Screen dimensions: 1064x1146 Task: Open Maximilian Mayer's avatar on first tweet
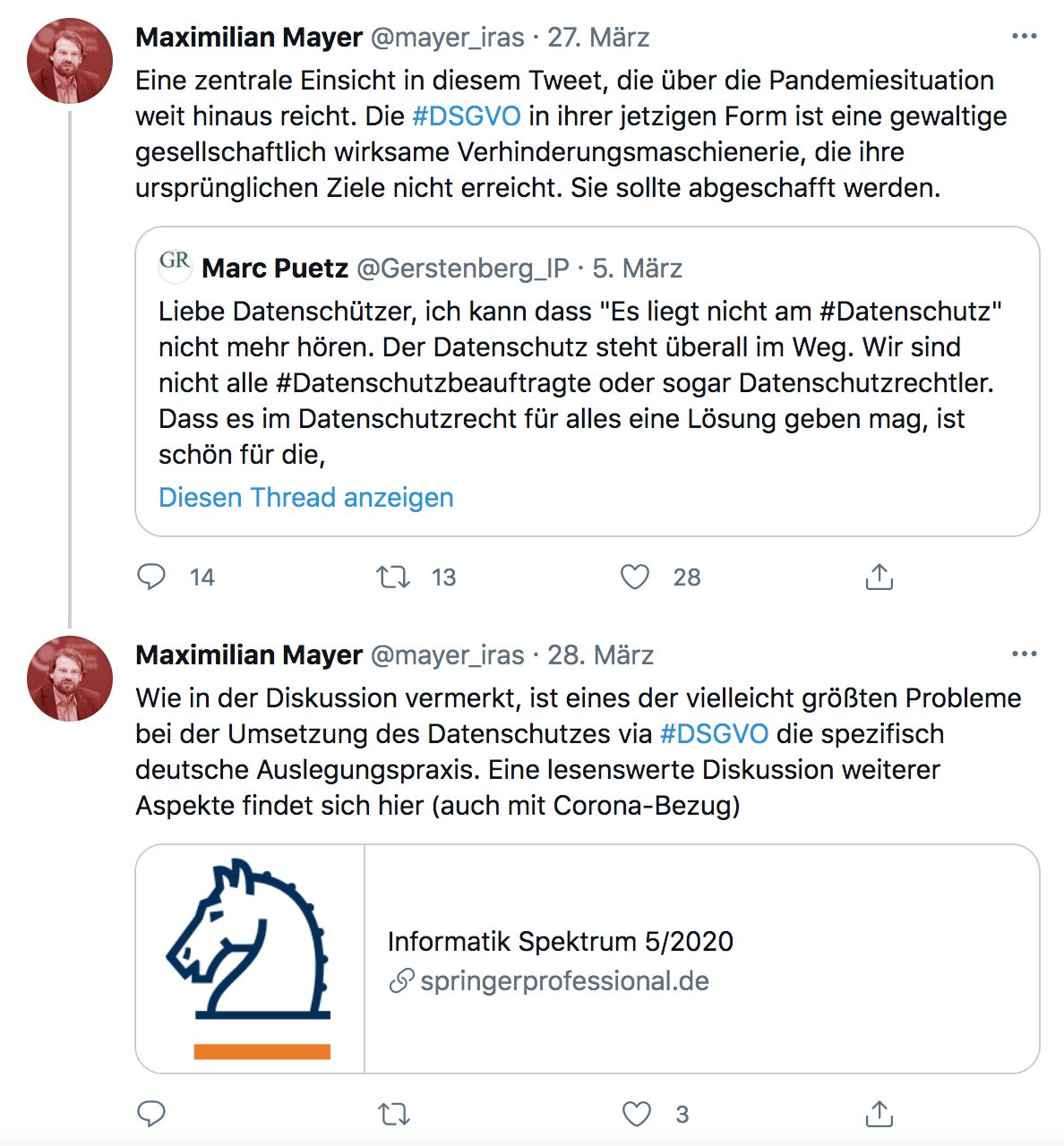[x=70, y=60]
